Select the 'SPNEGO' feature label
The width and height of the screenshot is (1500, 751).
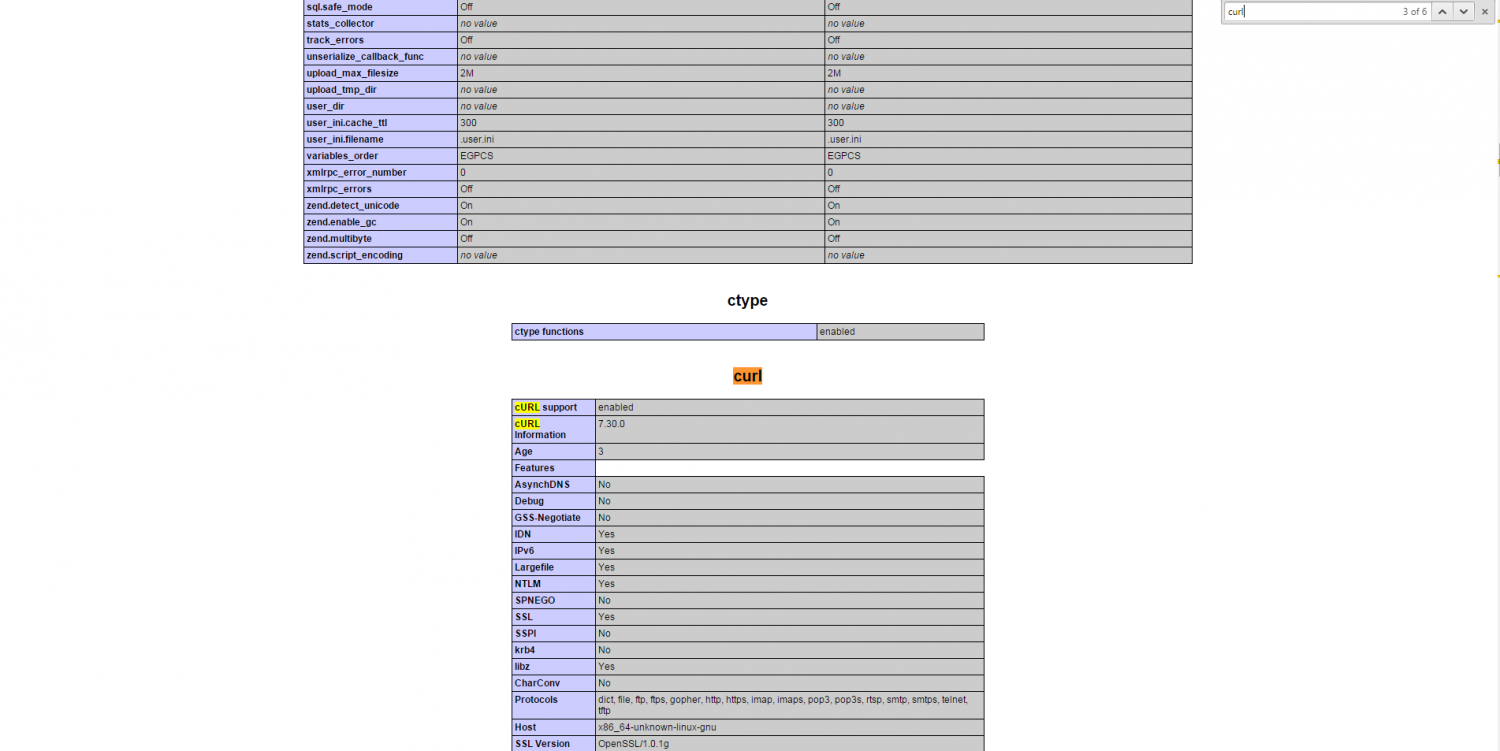point(534,600)
